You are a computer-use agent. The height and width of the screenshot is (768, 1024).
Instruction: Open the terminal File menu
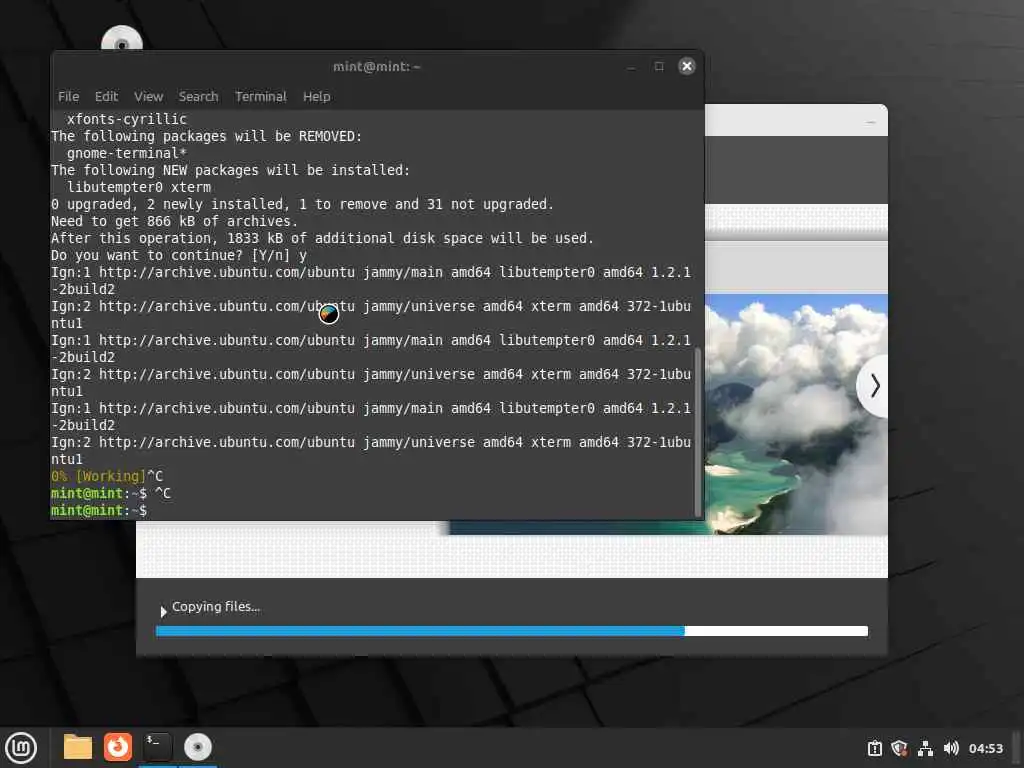[x=69, y=97]
